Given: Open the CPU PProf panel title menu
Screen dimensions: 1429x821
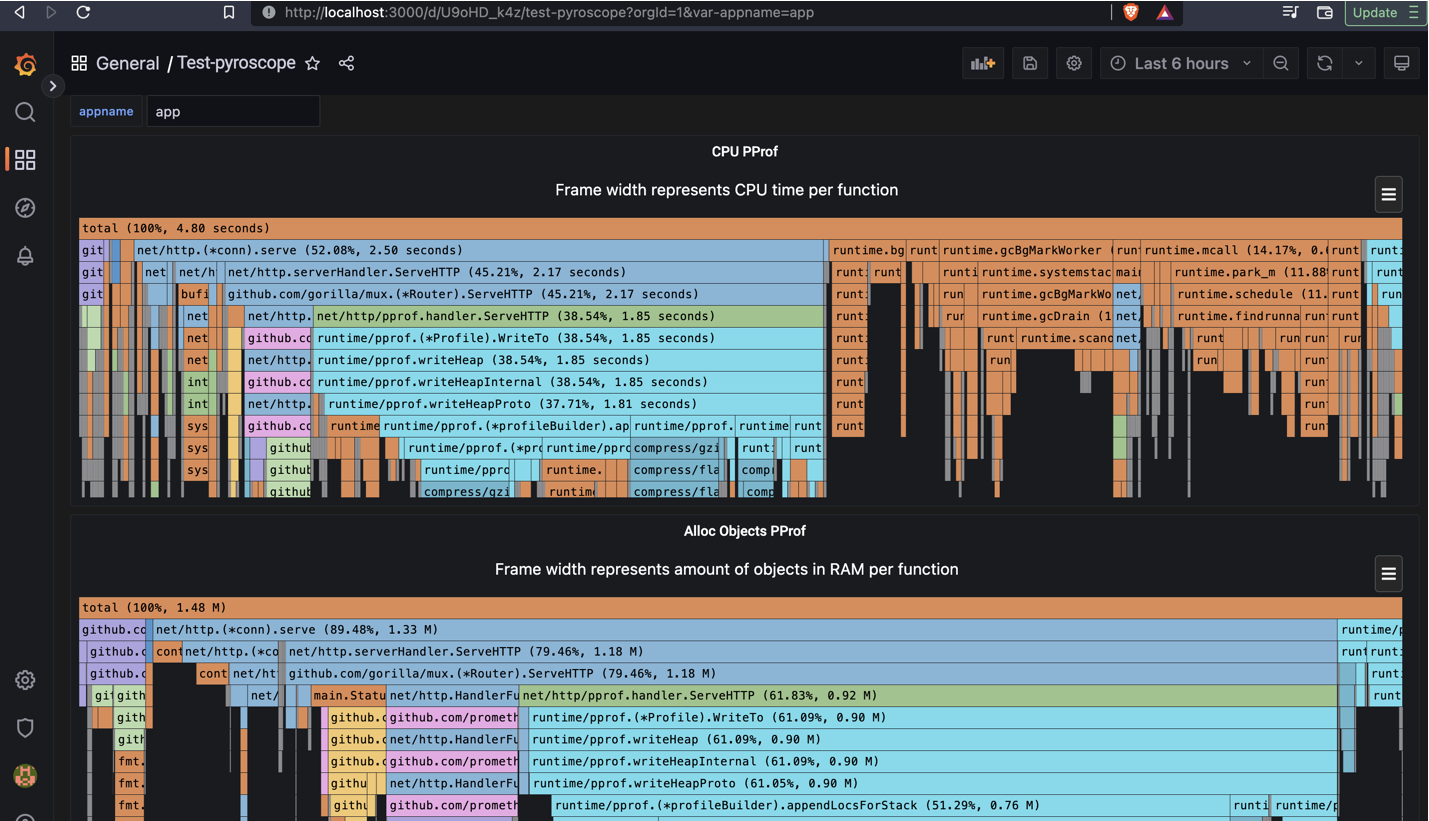Looking at the screenshot, I should (745, 152).
